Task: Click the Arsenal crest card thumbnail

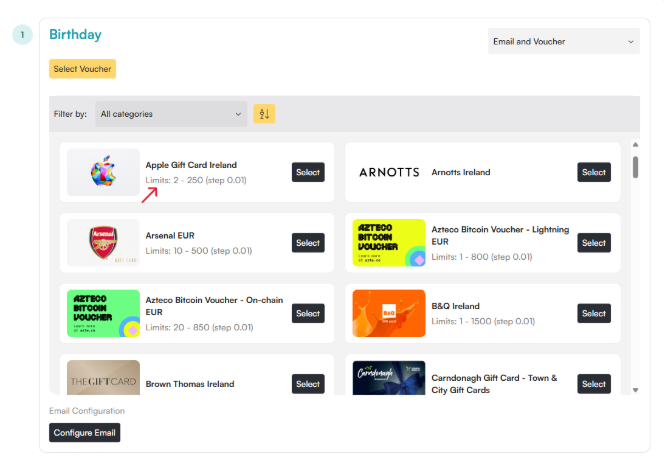Action: coord(103,243)
